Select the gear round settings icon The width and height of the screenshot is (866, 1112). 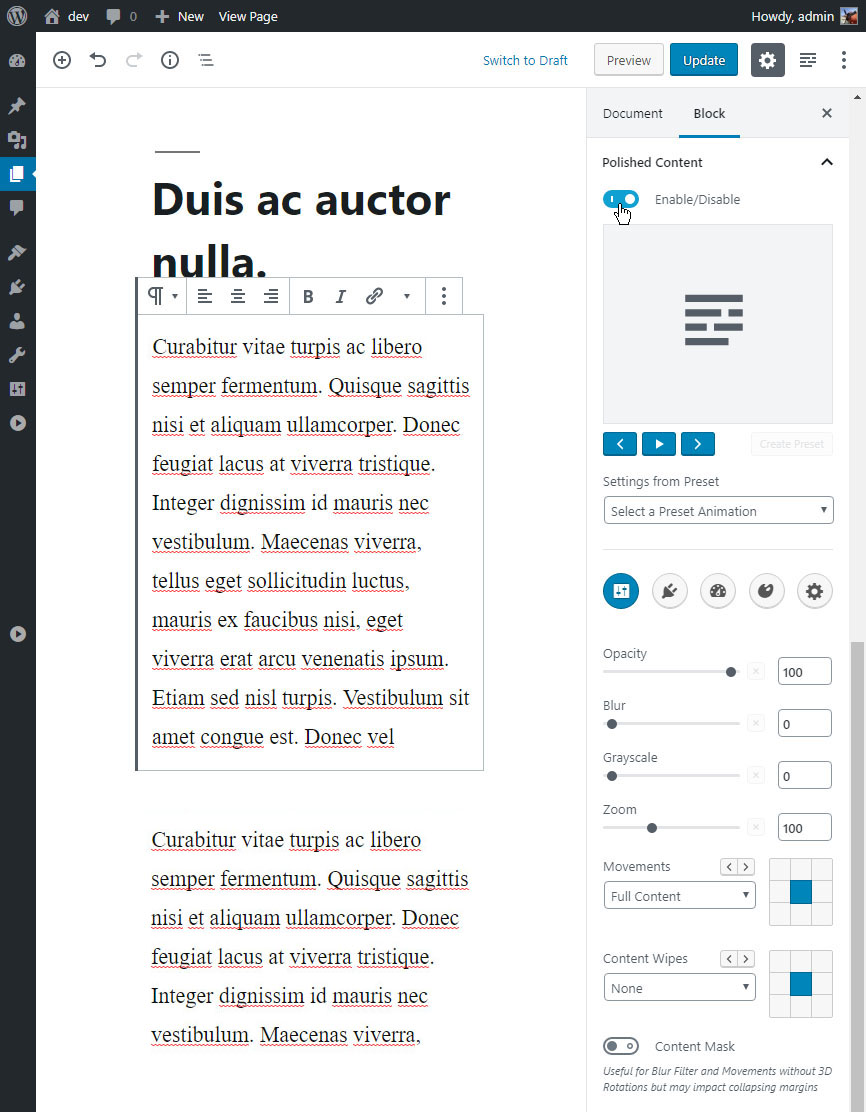coord(814,591)
